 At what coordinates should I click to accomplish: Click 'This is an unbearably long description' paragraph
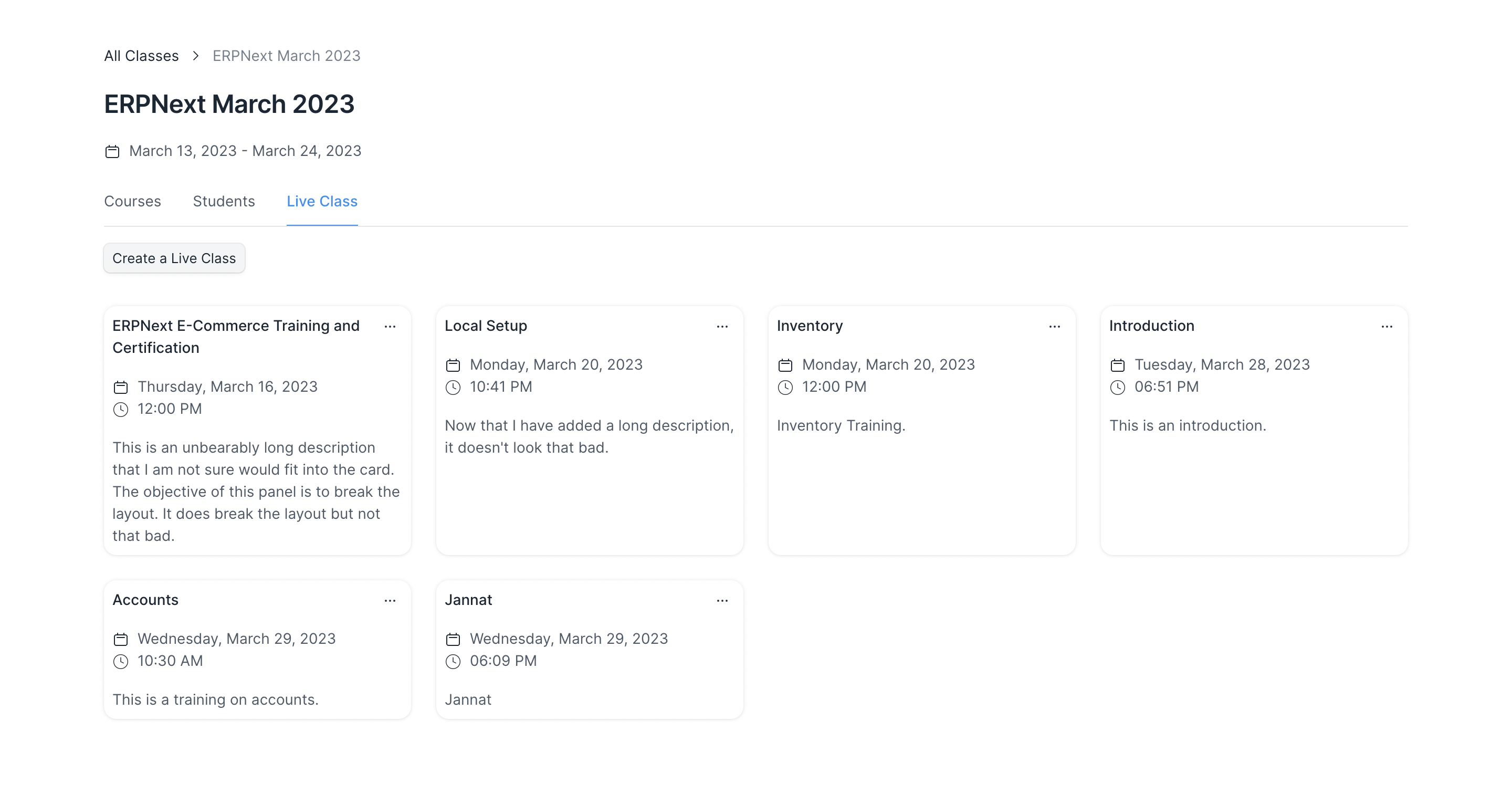pyautogui.click(x=257, y=492)
